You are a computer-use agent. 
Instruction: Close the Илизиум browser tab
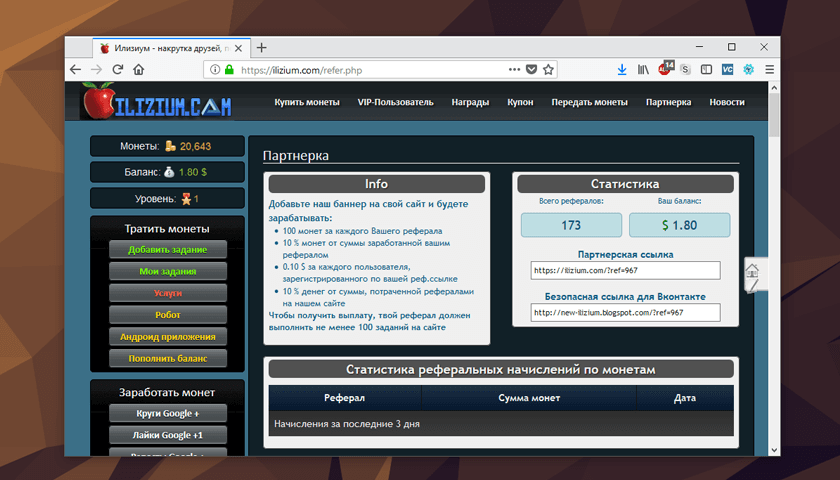pos(238,48)
